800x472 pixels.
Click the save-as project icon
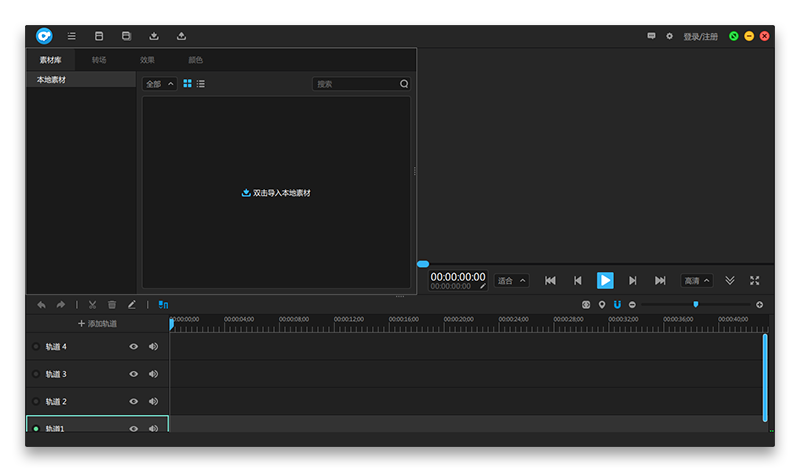click(x=126, y=36)
